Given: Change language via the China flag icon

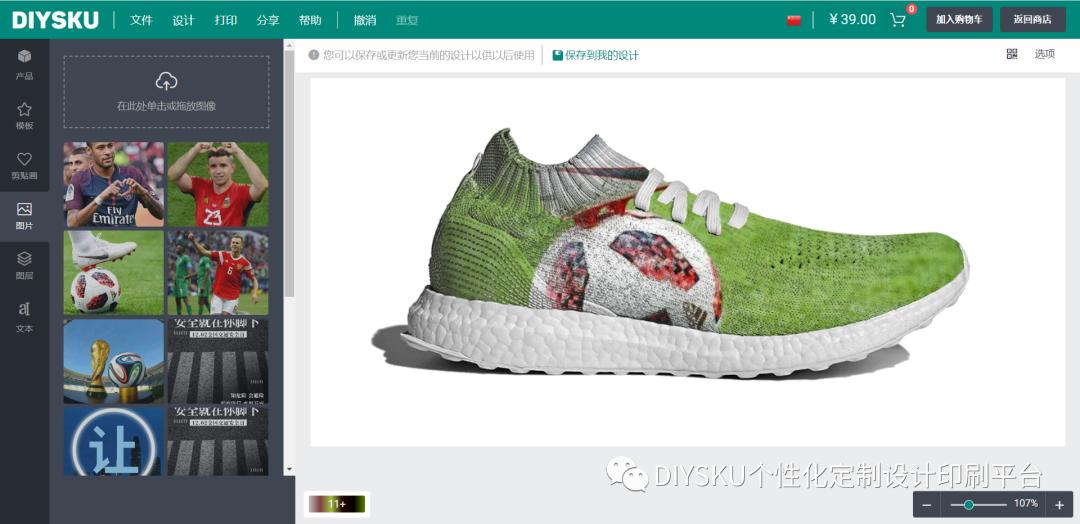Looking at the screenshot, I should pyautogui.click(x=794, y=20).
